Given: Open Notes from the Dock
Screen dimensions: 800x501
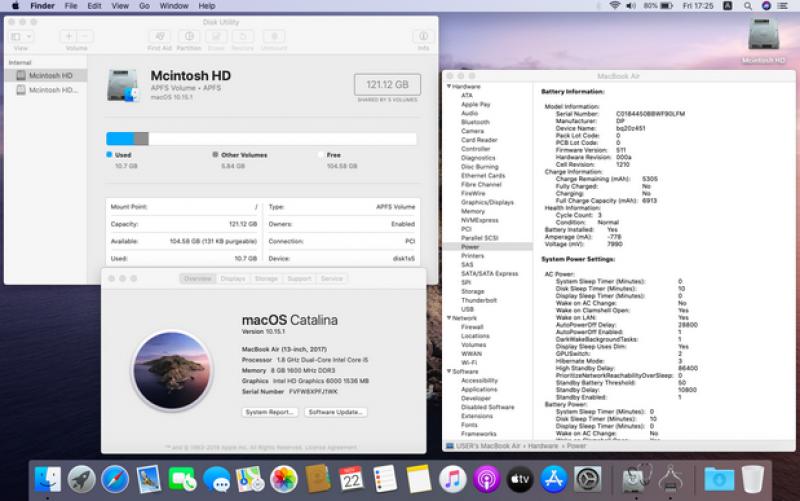Looking at the screenshot, I should click(418, 479).
